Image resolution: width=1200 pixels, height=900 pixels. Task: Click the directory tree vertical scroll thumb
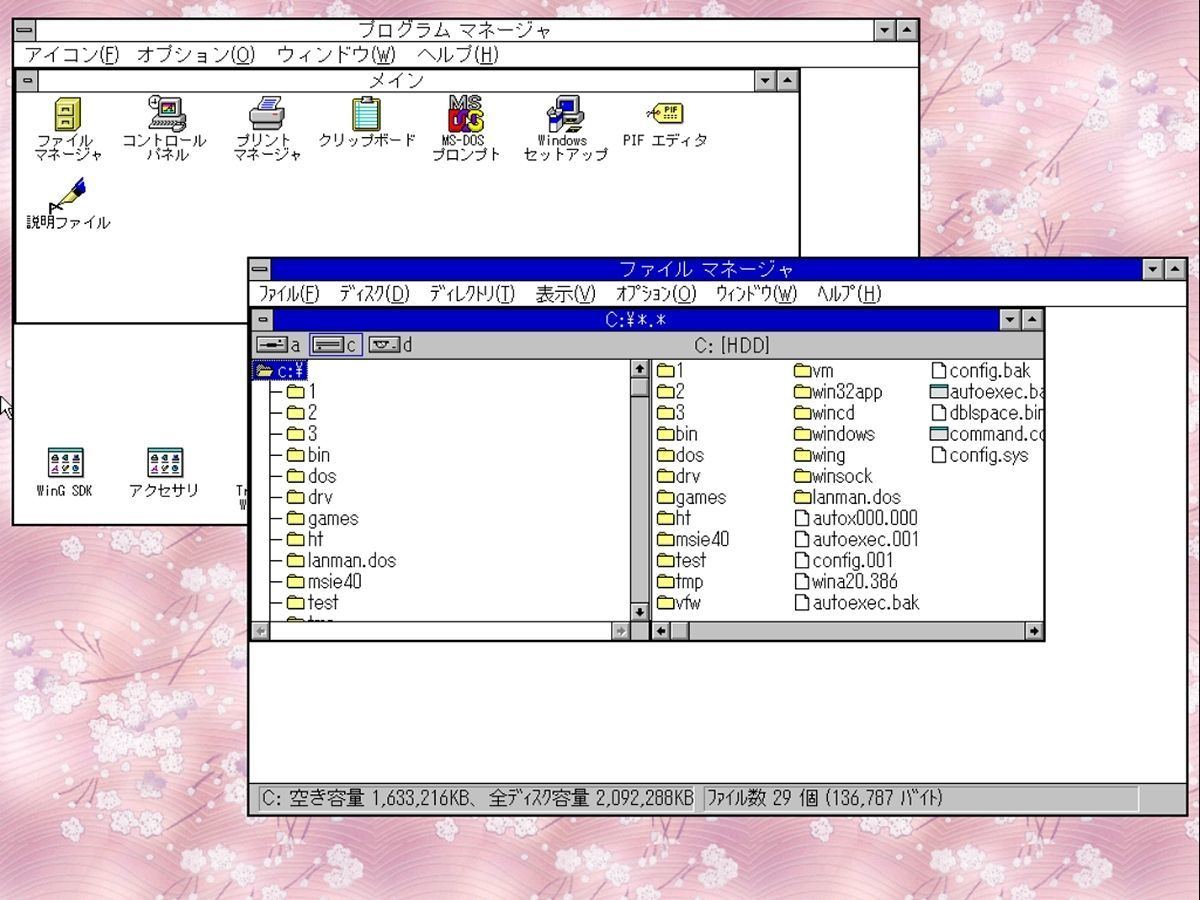point(640,388)
